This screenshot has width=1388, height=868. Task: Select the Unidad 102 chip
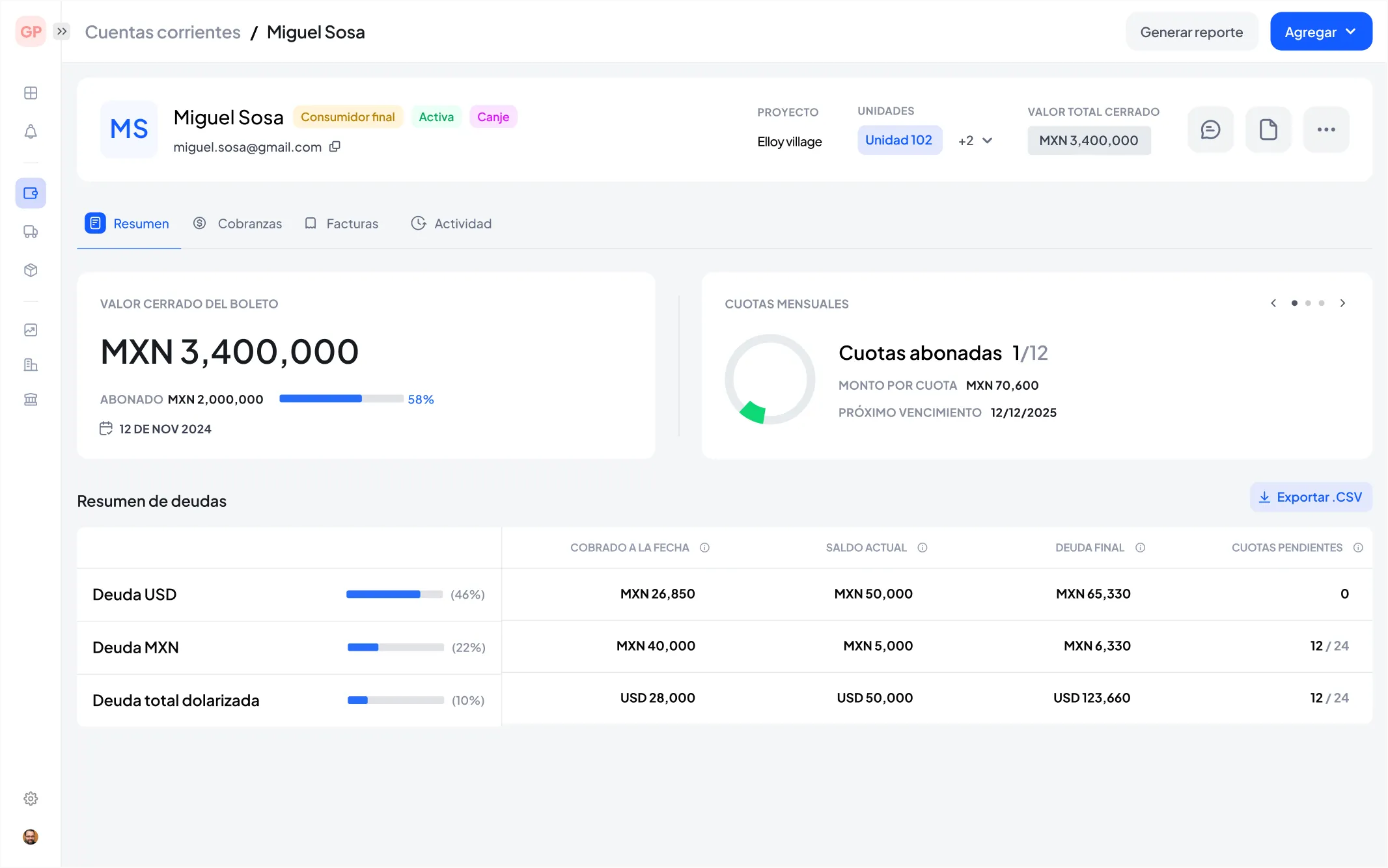coord(900,140)
